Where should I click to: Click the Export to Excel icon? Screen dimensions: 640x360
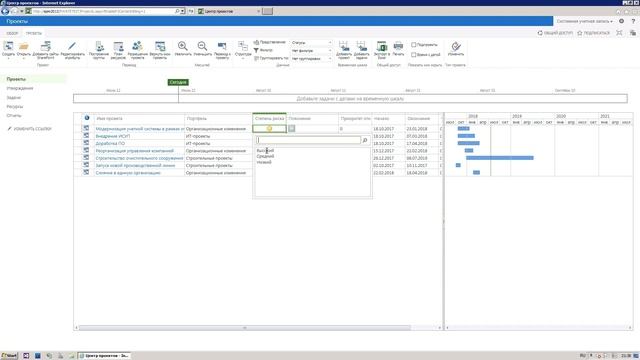[x=382, y=49]
